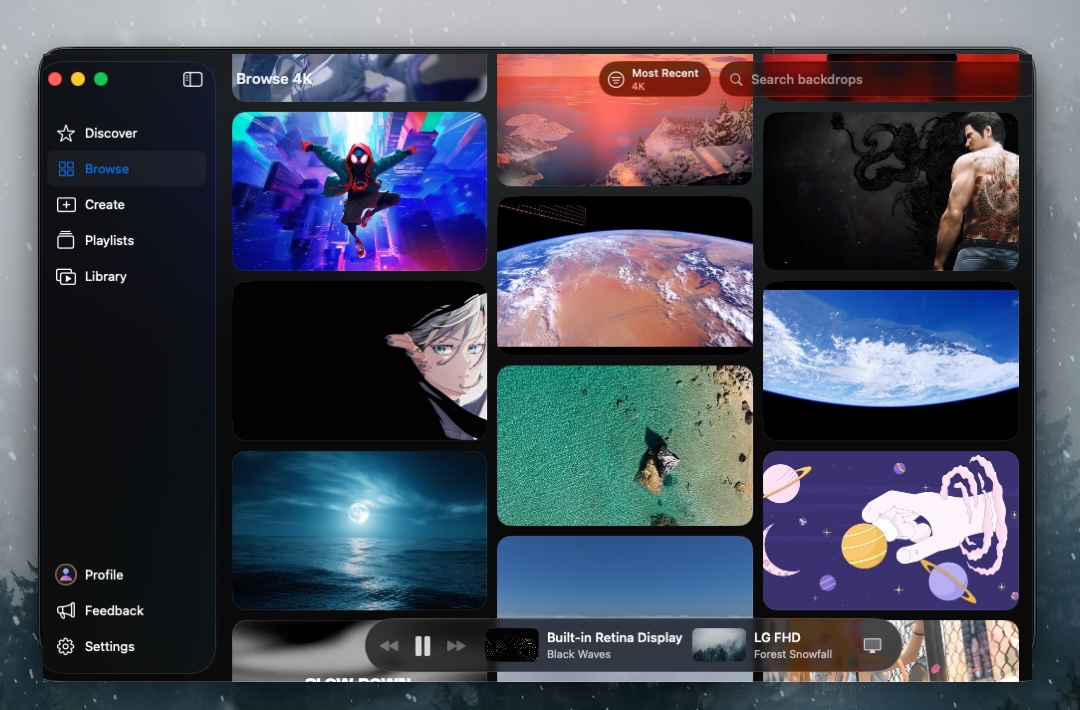The image size is (1080, 710).
Task: Click the Create plus icon
Action: [66, 205]
